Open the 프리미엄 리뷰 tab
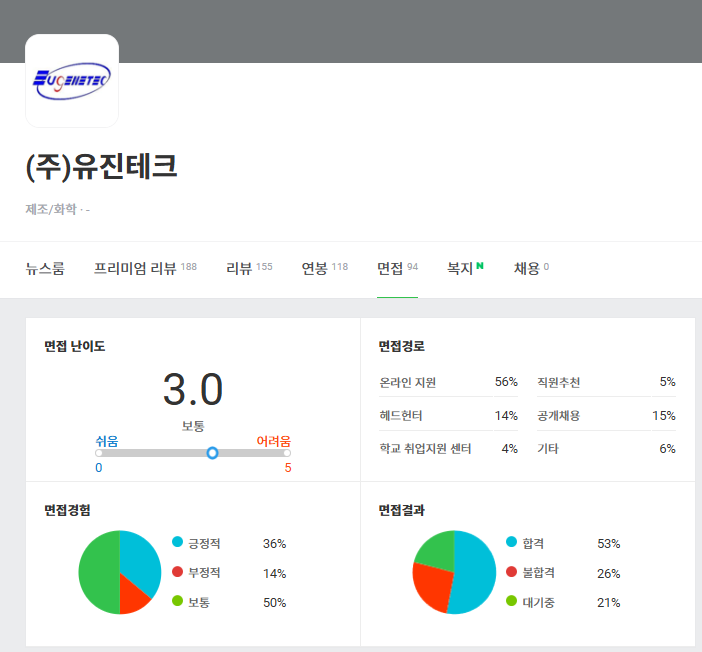The height and width of the screenshot is (652, 702). click(x=145, y=268)
